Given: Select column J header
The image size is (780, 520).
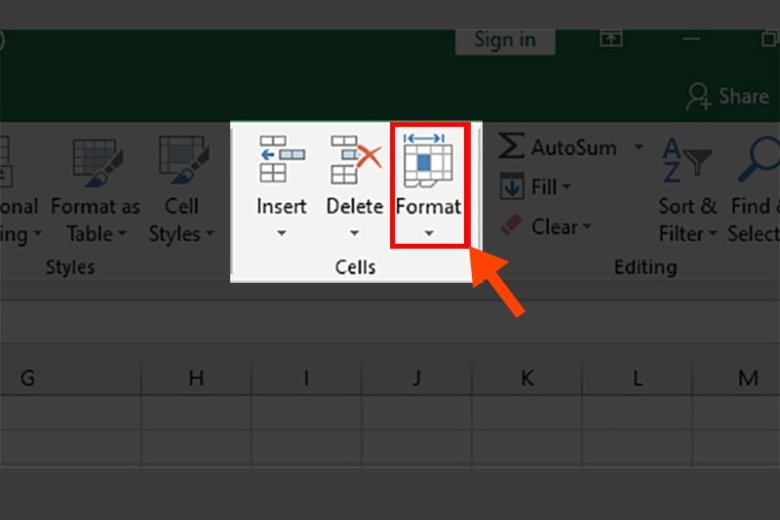Looking at the screenshot, I should pos(417,378).
